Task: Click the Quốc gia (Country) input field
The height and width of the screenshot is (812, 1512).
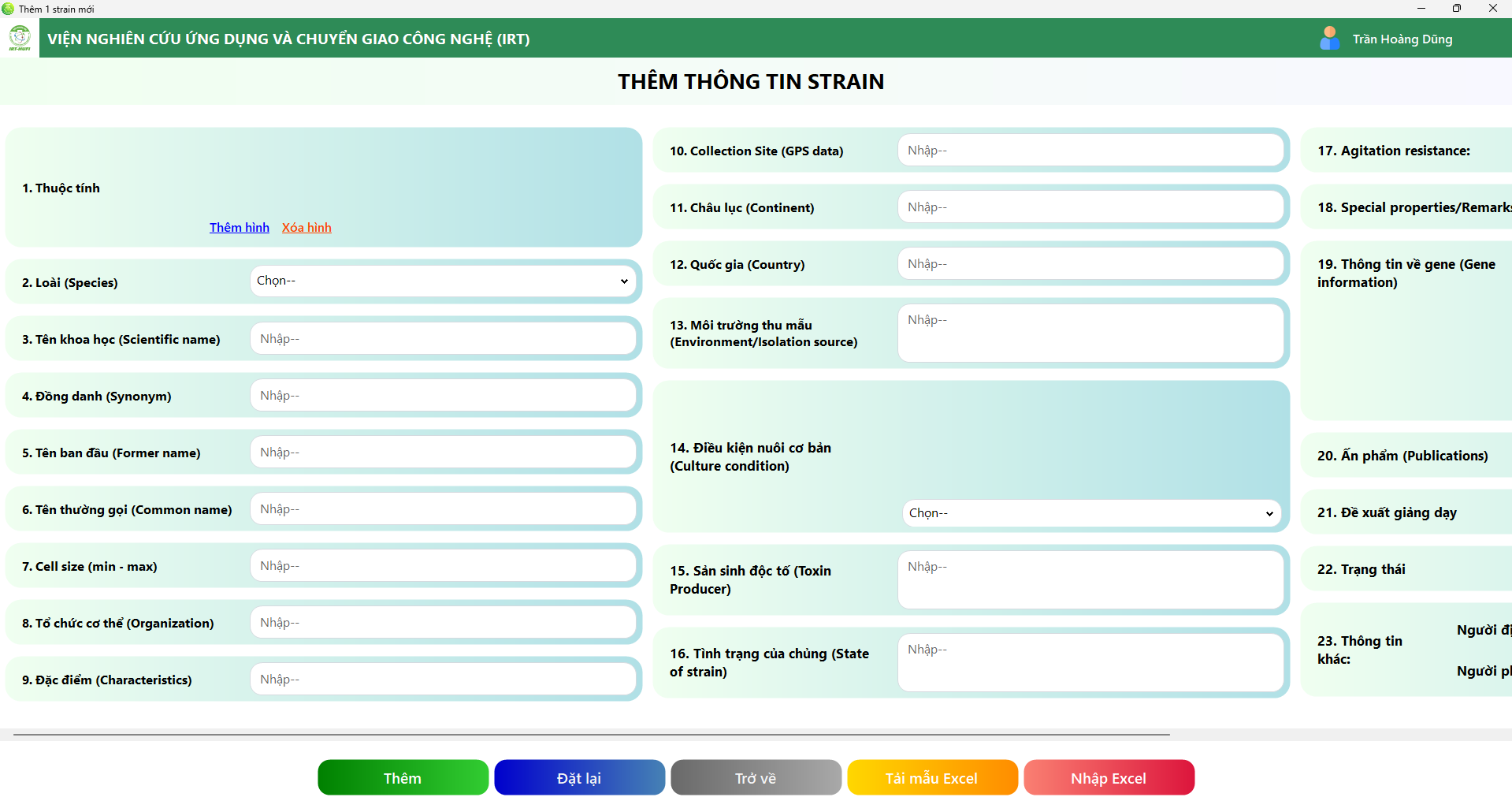Action: click(1090, 264)
